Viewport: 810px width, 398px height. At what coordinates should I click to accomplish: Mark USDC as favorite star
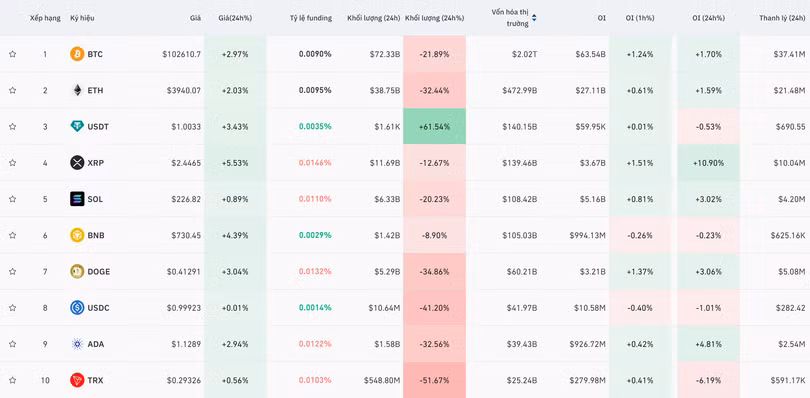12,308
